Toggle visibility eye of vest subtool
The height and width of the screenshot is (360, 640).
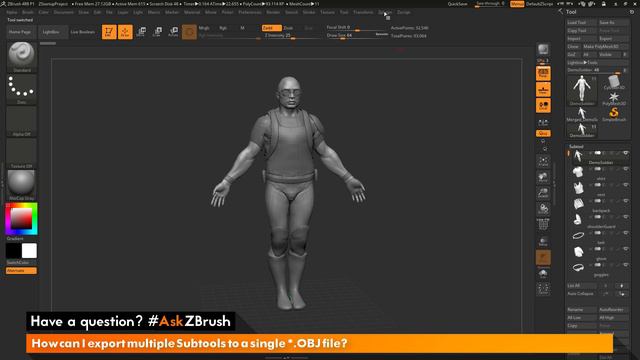pyautogui.click(x=626, y=185)
